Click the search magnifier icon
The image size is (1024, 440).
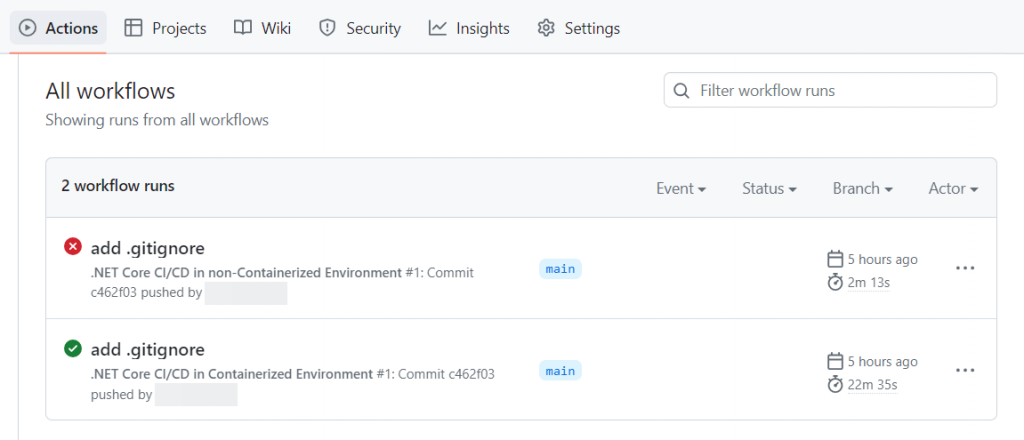[682, 90]
